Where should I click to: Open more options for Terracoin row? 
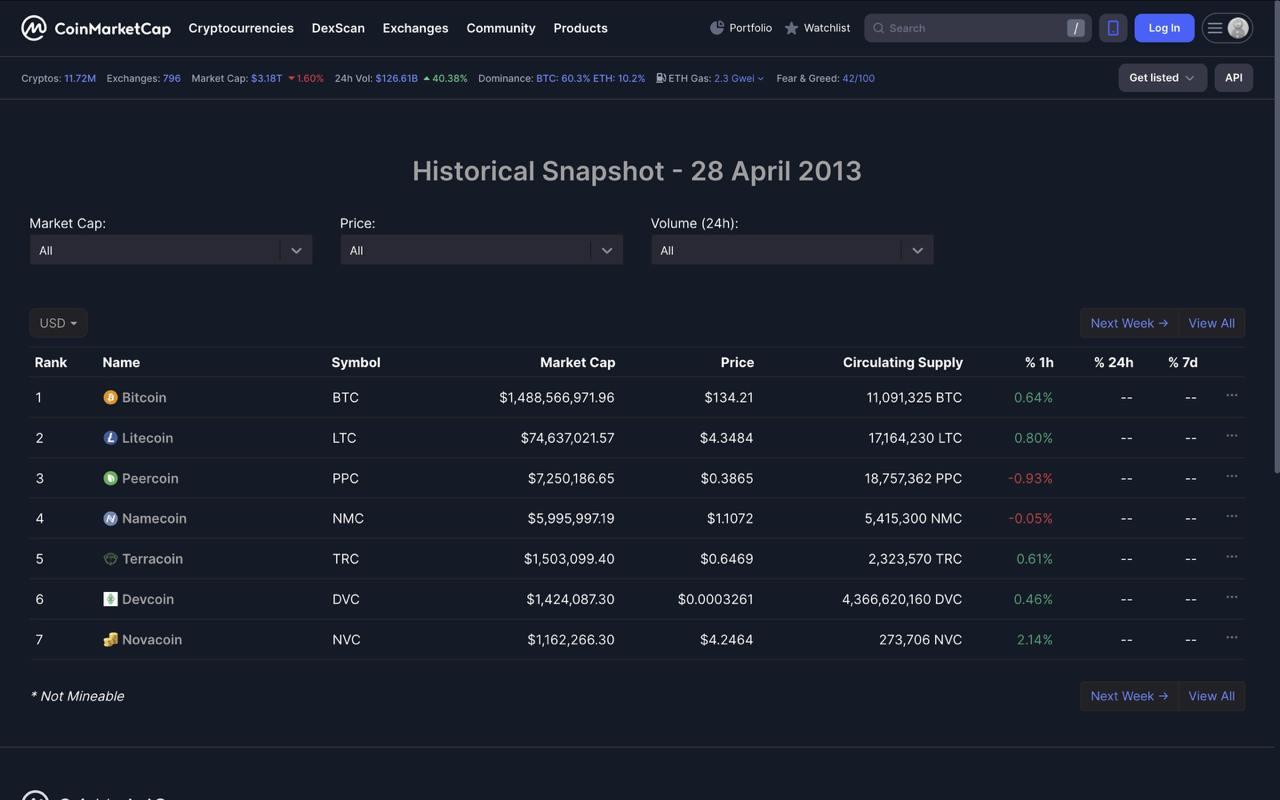click(x=1232, y=556)
